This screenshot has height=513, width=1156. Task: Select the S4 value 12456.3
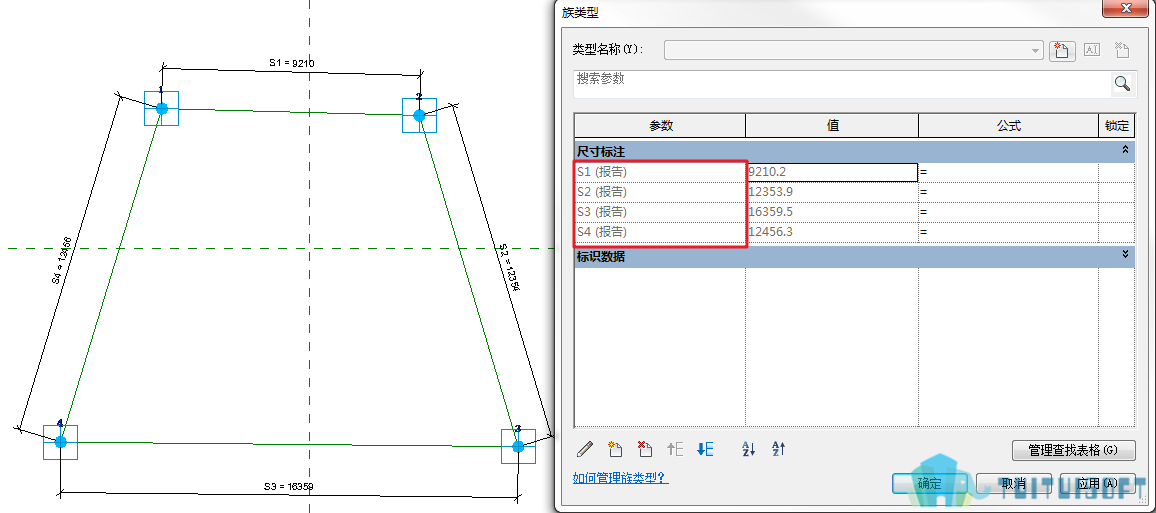832,232
